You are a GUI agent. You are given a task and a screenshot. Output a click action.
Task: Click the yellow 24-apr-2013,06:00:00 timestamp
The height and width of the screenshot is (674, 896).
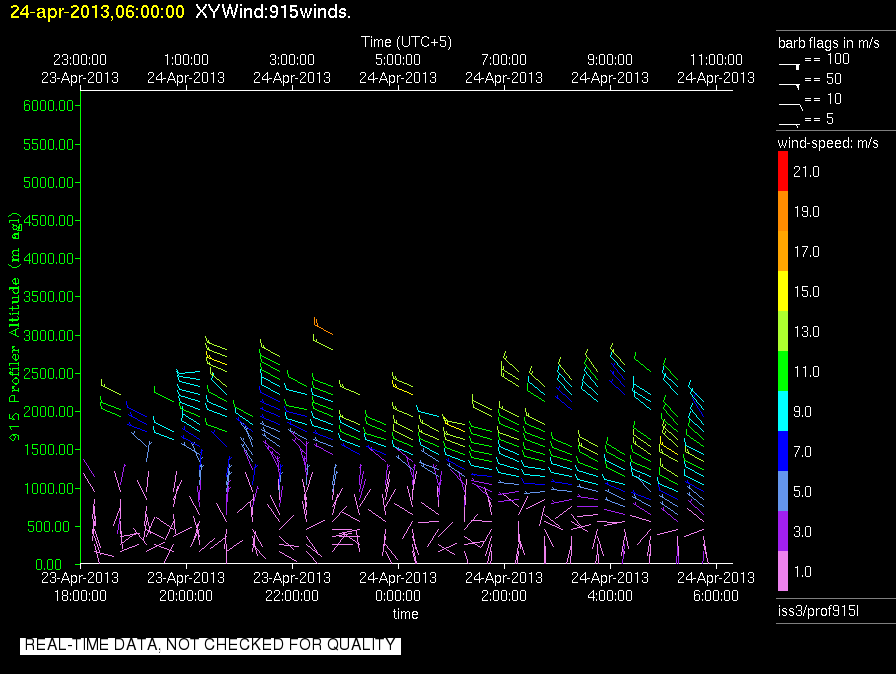(98, 11)
